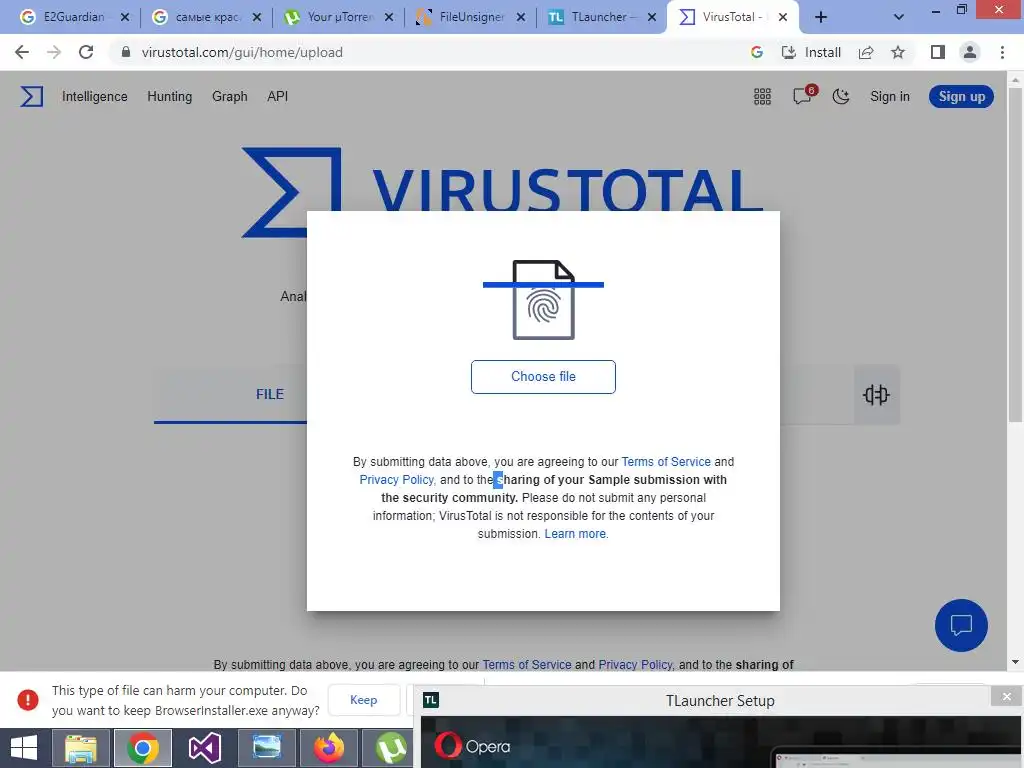The width and height of the screenshot is (1024, 768).
Task: Install the VirusTotal app from address bar
Action: tap(811, 52)
